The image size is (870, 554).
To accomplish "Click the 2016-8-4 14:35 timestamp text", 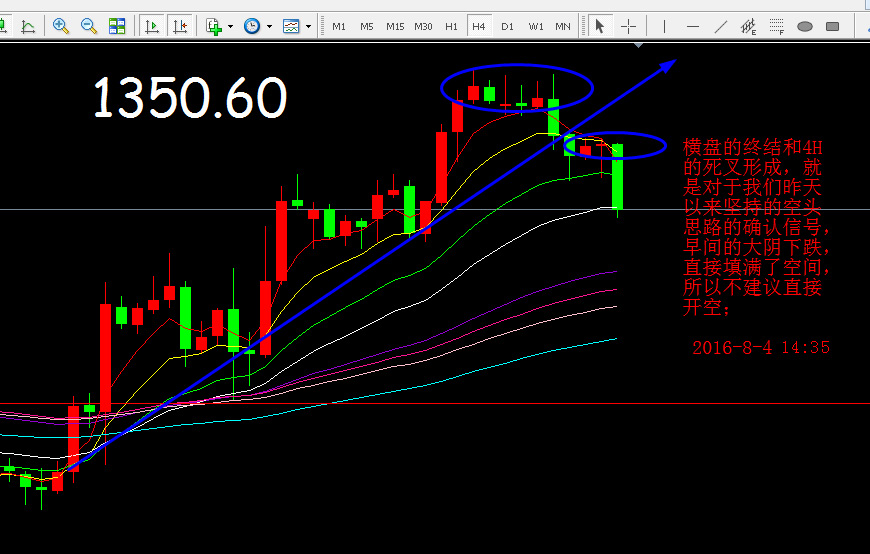I will [x=761, y=347].
